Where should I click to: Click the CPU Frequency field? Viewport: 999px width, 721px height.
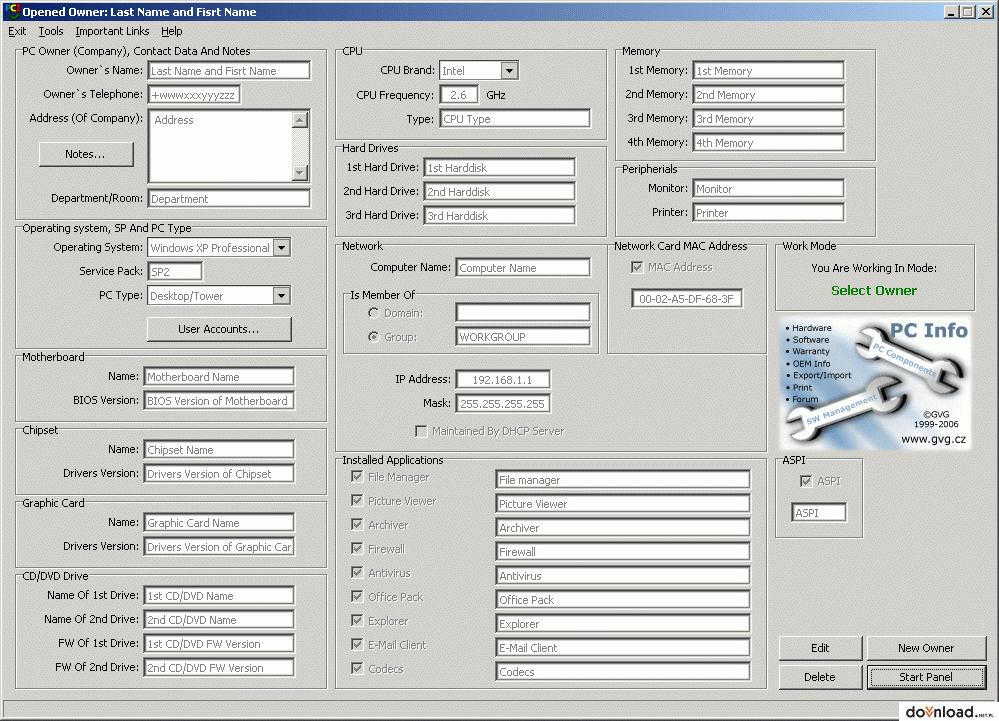pos(459,95)
